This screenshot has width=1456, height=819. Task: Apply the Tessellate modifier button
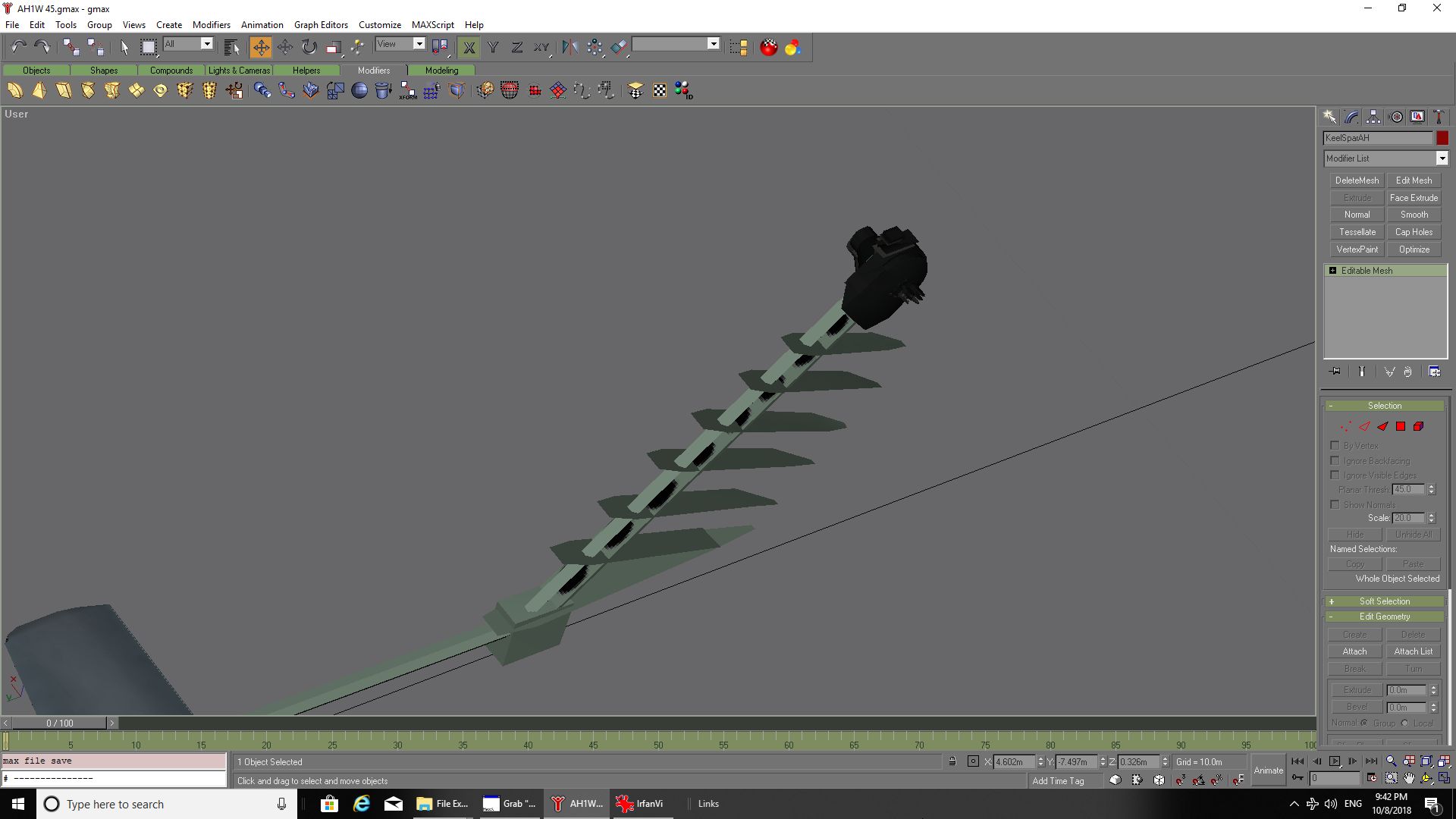[1357, 232]
